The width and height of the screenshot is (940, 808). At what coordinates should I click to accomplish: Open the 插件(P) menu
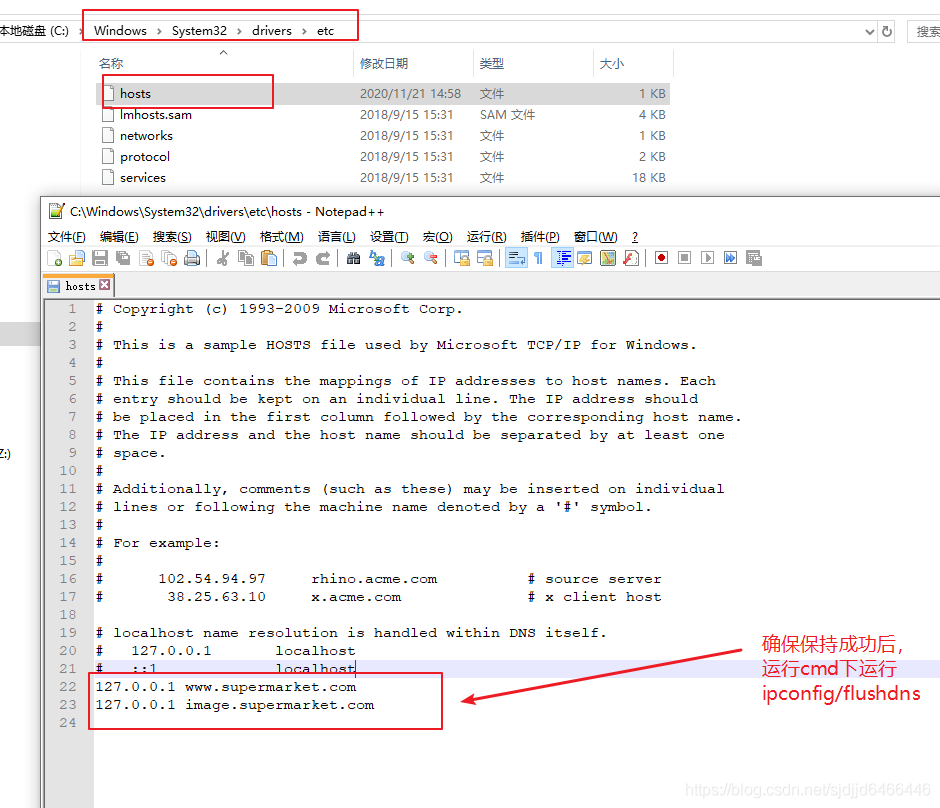(x=540, y=237)
